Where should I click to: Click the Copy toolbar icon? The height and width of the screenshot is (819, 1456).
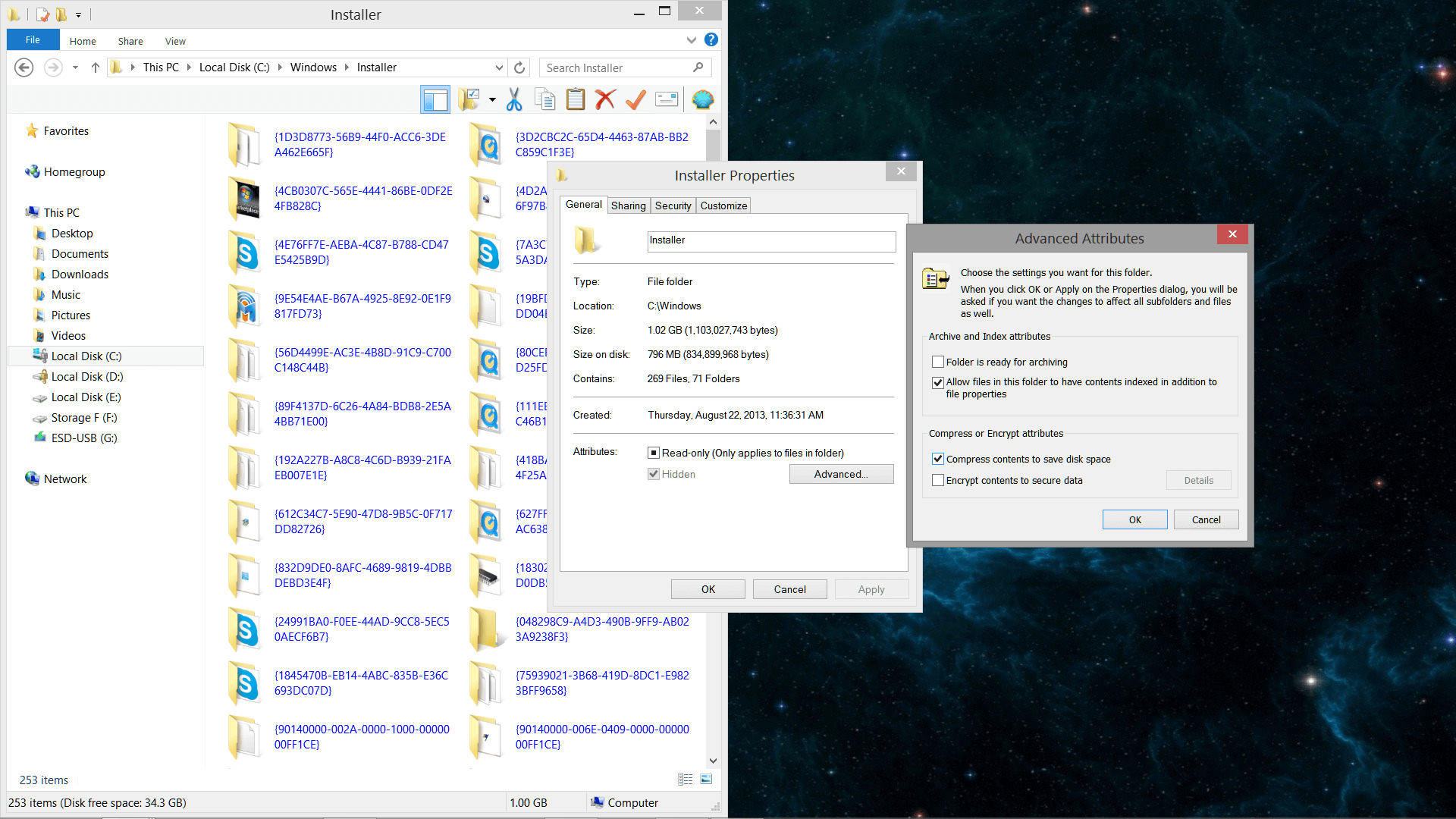(544, 99)
